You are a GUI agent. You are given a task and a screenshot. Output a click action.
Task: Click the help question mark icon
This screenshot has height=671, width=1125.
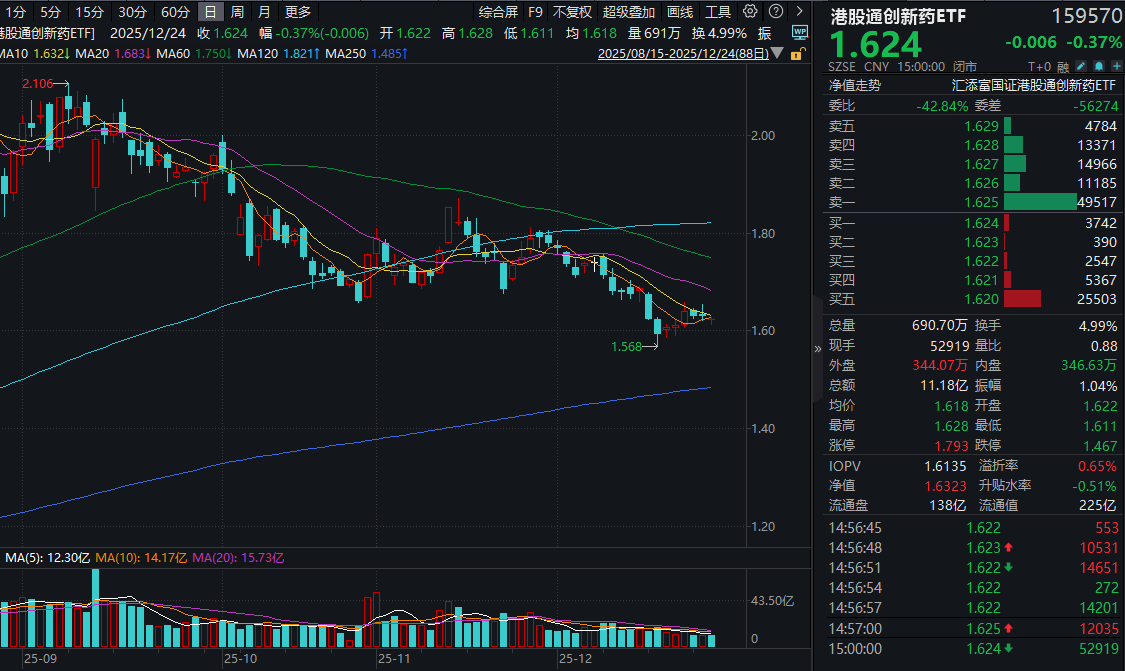(x=776, y=11)
